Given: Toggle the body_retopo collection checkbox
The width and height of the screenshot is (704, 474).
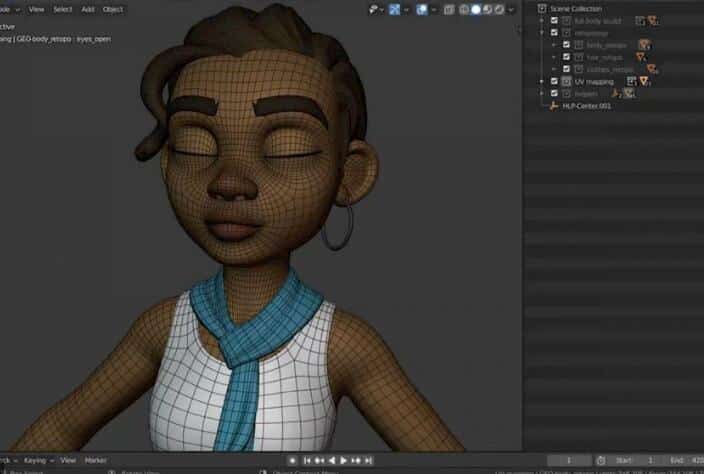Looking at the screenshot, I should click(567, 45).
